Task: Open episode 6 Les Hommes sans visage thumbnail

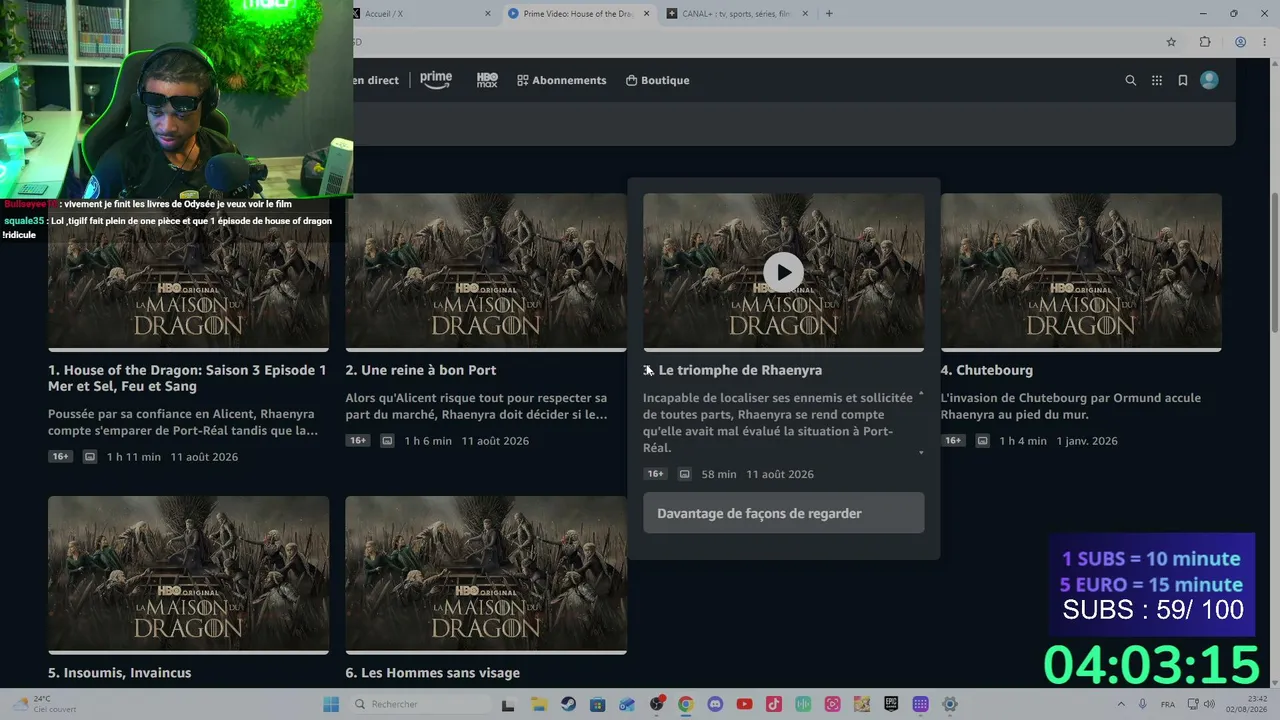Action: pos(486,575)
